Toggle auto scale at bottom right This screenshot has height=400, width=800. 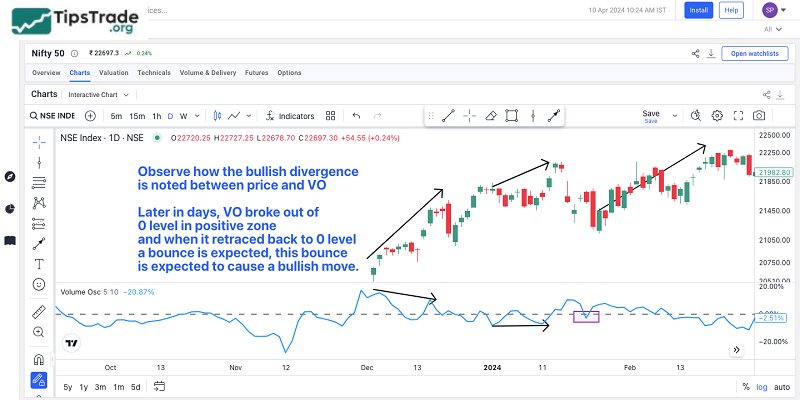[783, 387]
